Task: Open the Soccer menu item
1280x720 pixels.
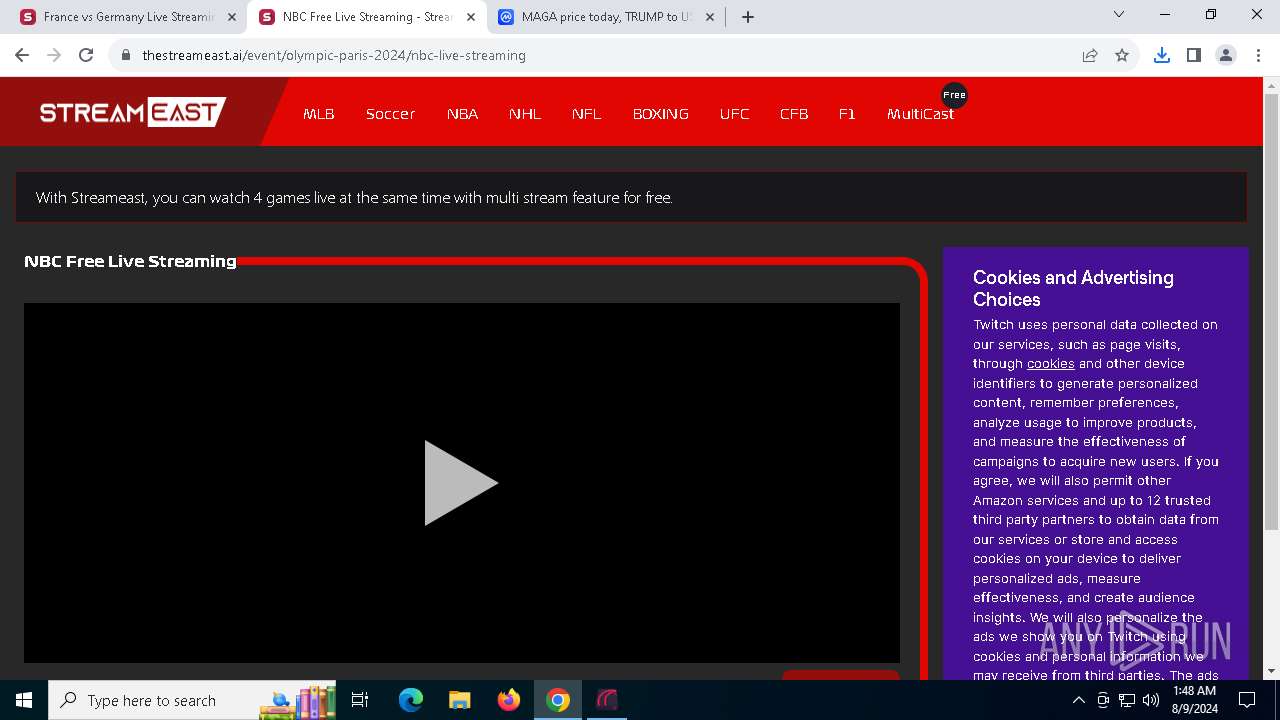Action: 390,114
